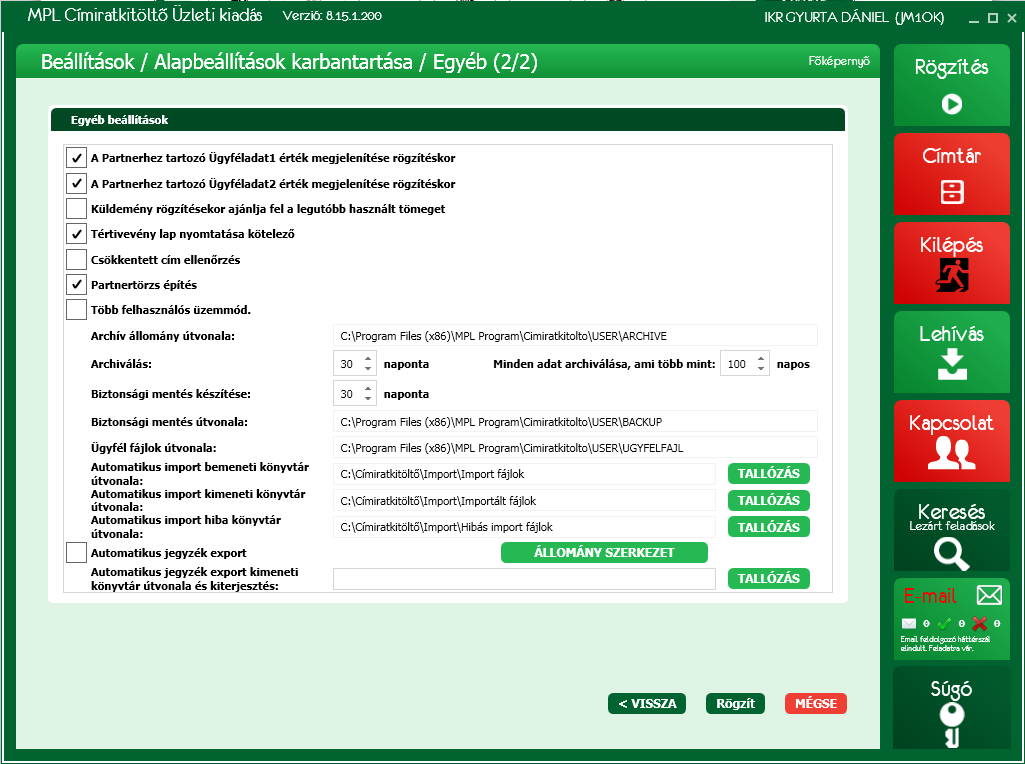Click Biztonsági mentés útvonala path field
Image resolution: width=1025 pixels, height=764 pixels.
coord(575,422)
